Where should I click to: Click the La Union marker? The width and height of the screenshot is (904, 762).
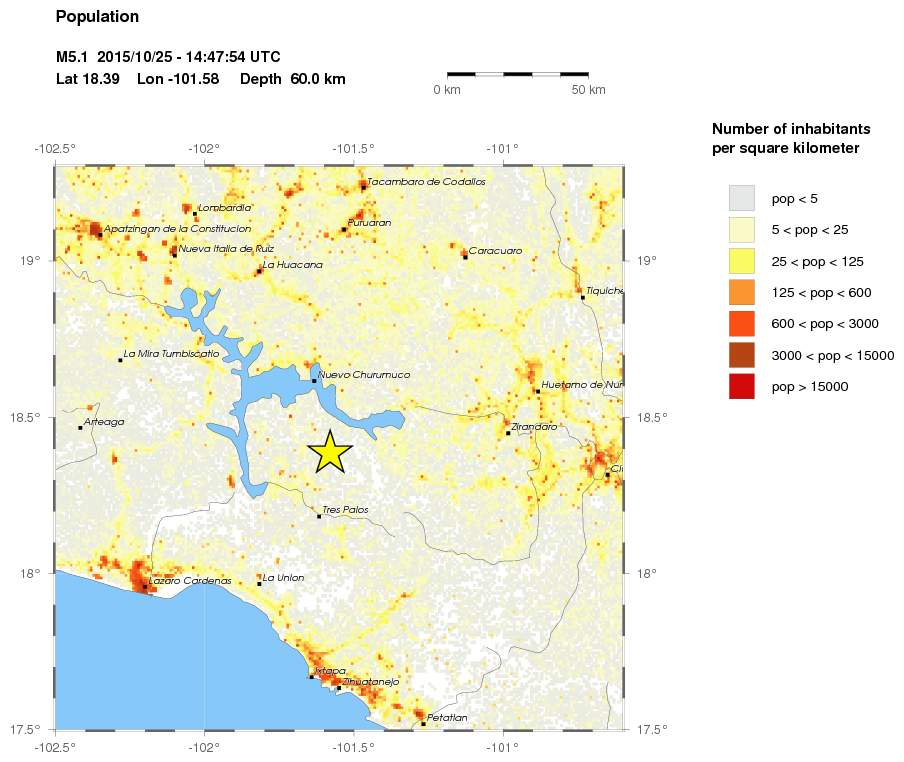[x=259, y=584]
